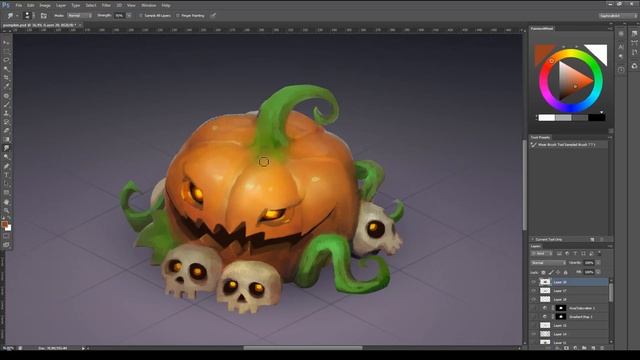This screenshot has width=640, height=360.
Task: Enable Sample All Layers checkbox
Action: pos(141,16)
